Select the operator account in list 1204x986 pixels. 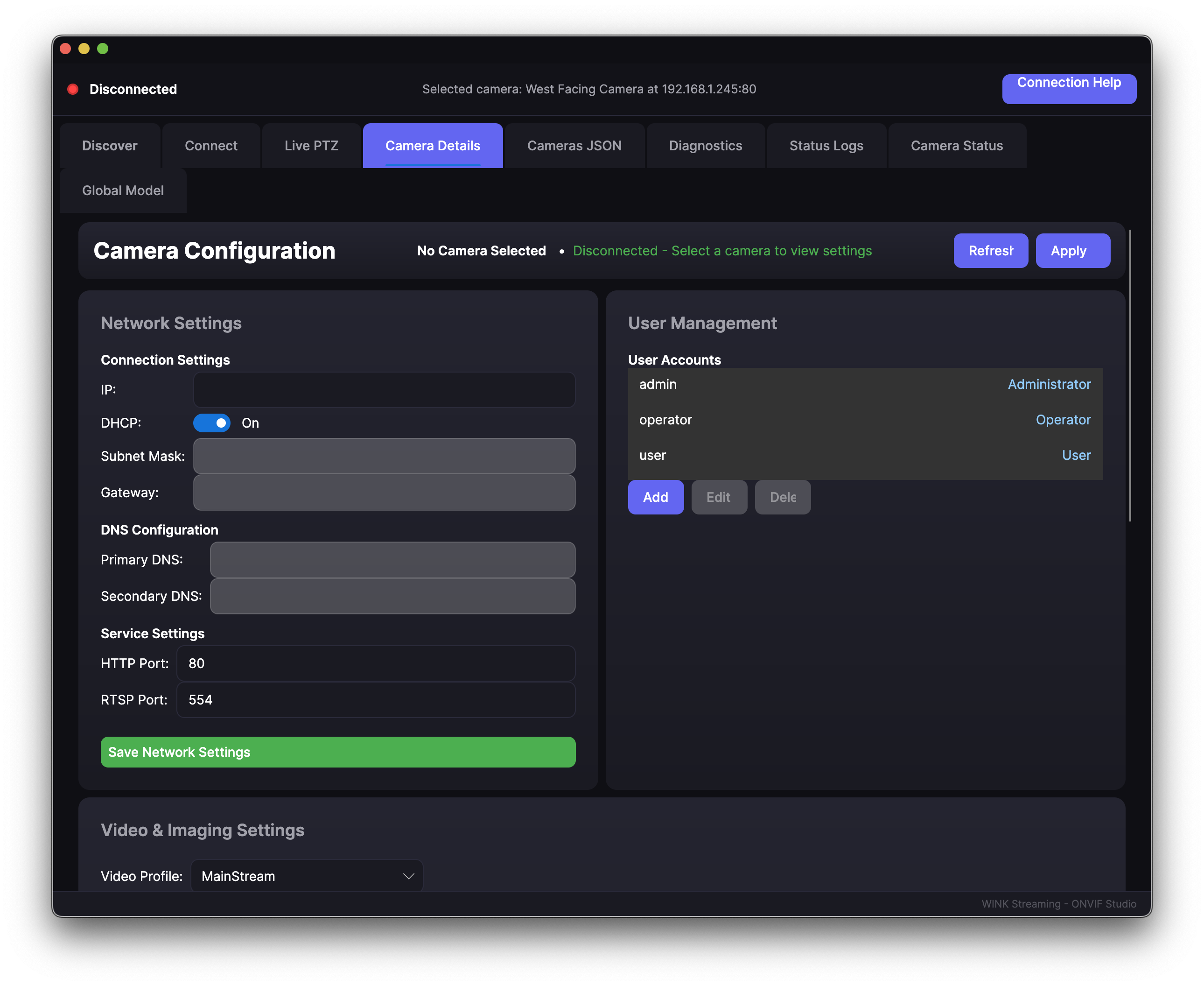point(865,420)
